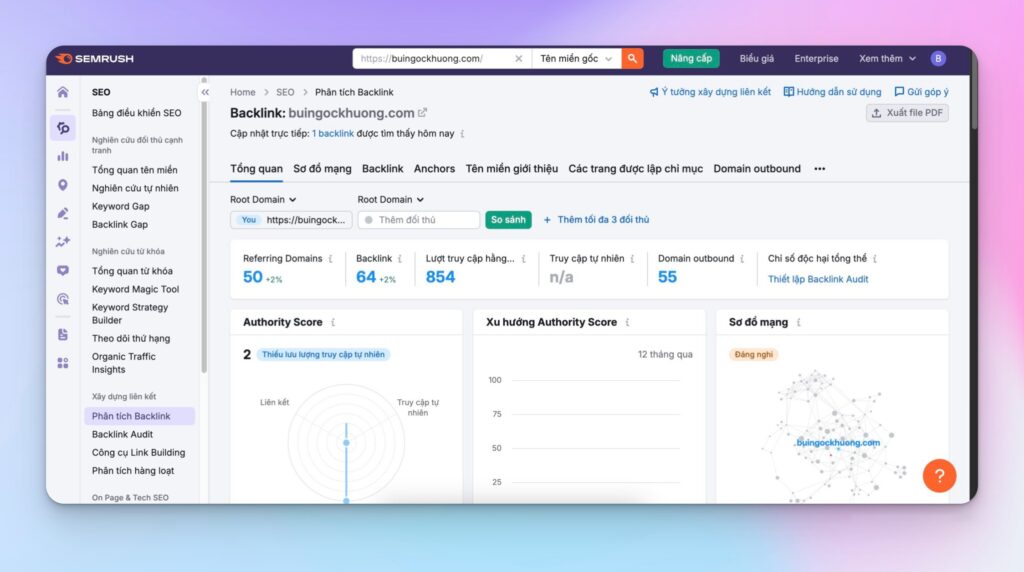This screenshot has height=572, width=1024.
Task: Open the sparkle trends AI icon
Action: 63,242
